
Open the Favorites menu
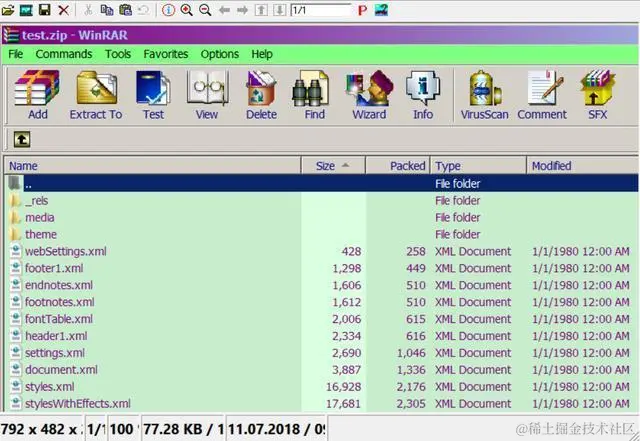[166, 54]
